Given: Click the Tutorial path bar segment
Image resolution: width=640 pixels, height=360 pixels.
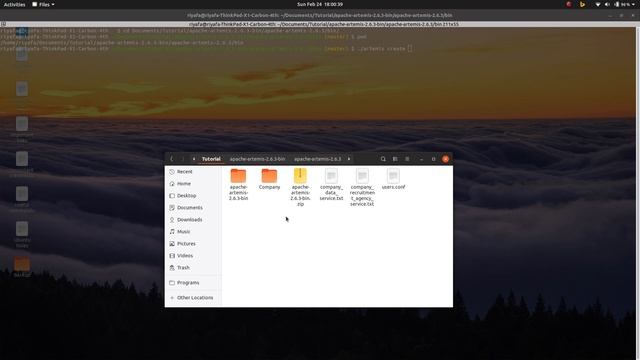Looking at the screenshot, I should pyautogui.click(x=211, y=159).
